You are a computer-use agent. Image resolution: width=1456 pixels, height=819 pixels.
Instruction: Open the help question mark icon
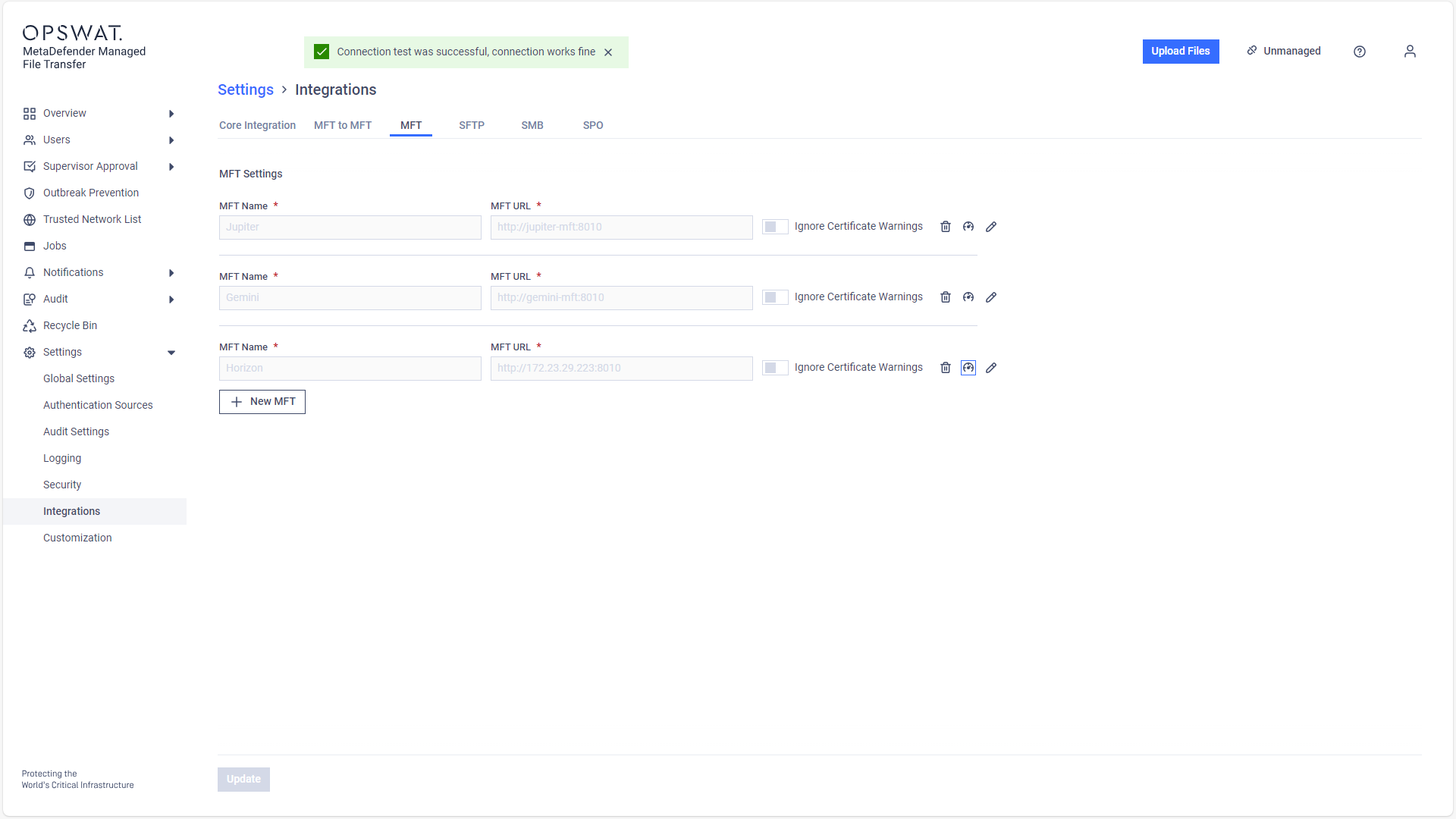coord(1360,52)
